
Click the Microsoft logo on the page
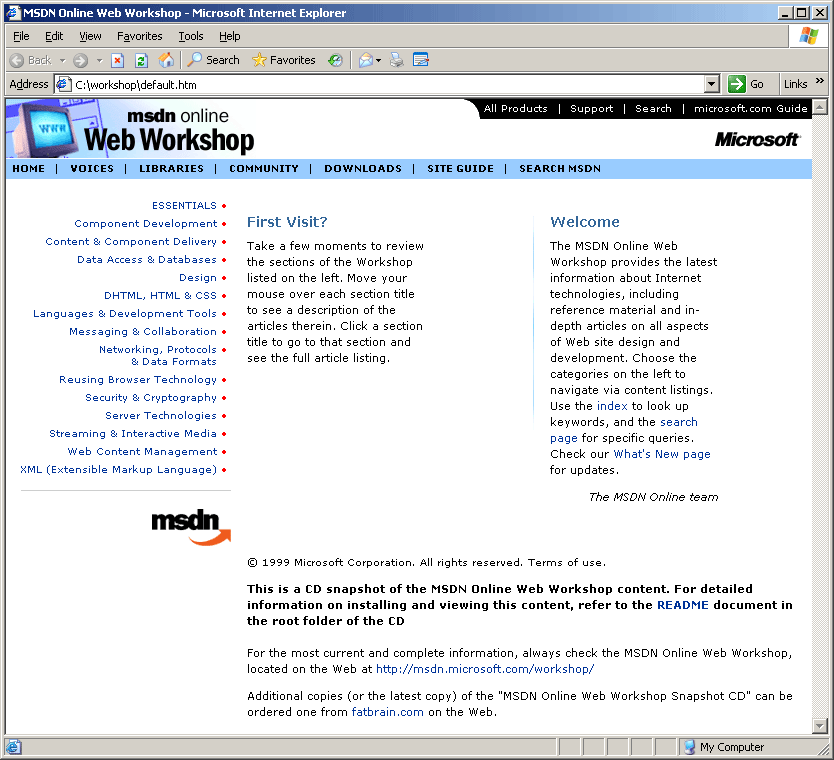click(756, 139)
